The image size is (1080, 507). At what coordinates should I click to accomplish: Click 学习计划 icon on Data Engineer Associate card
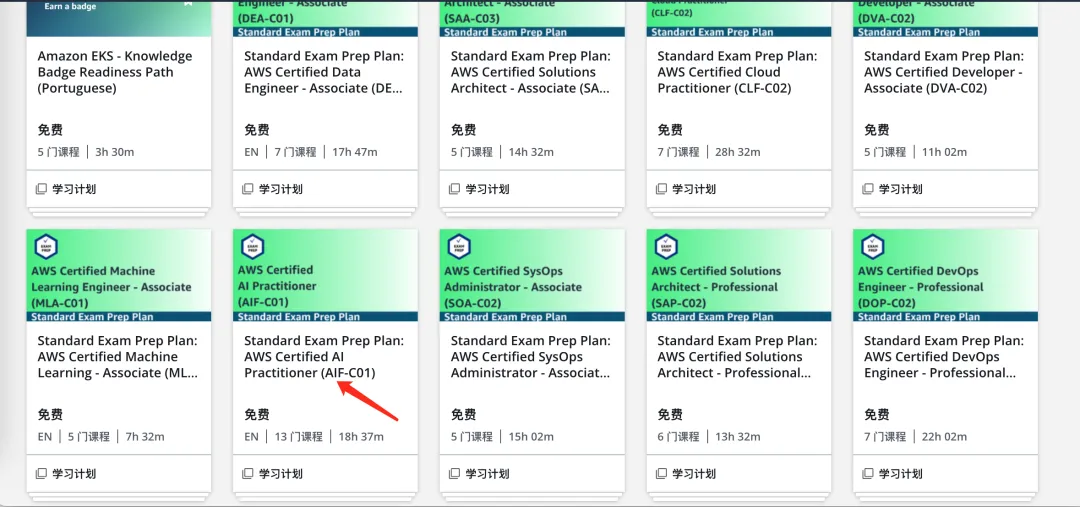(247, 189)
